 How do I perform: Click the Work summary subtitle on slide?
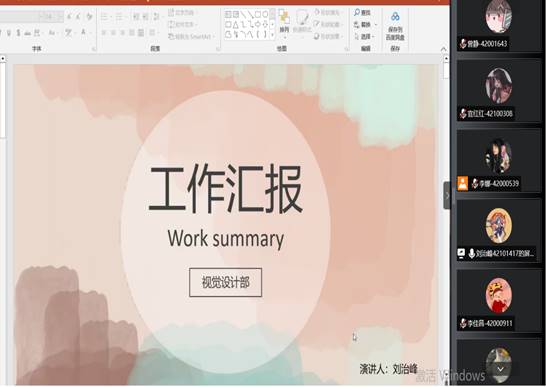(x=226, y=239)
